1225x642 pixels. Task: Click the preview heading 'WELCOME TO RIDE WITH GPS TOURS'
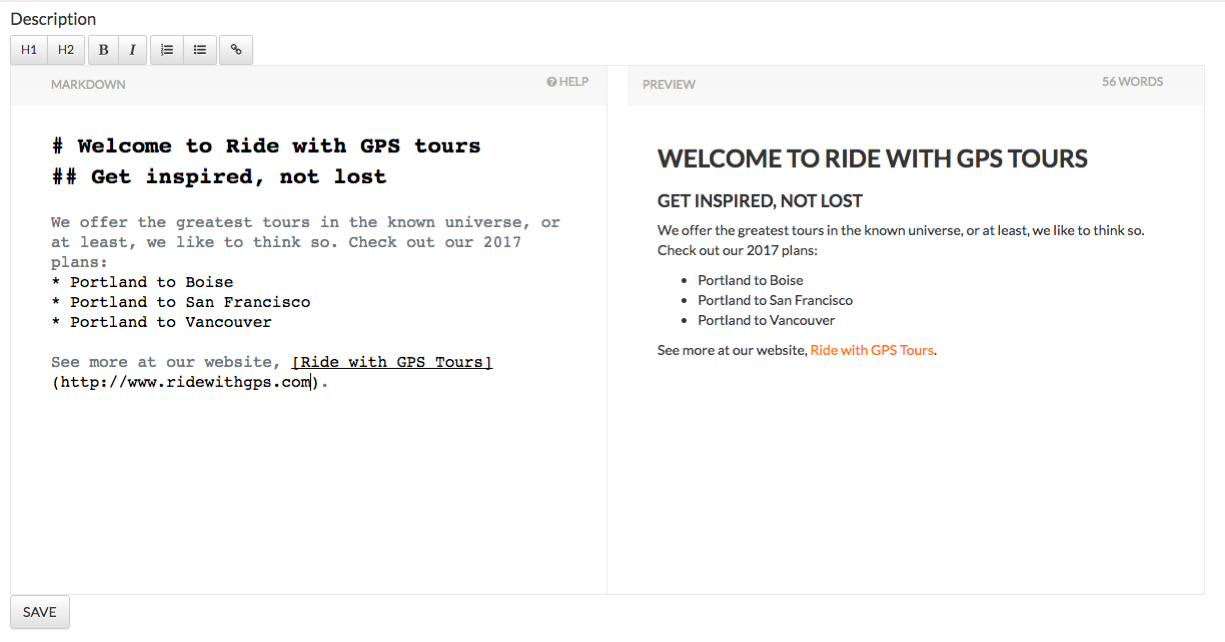pyautogui.click(x=872, y=159)
